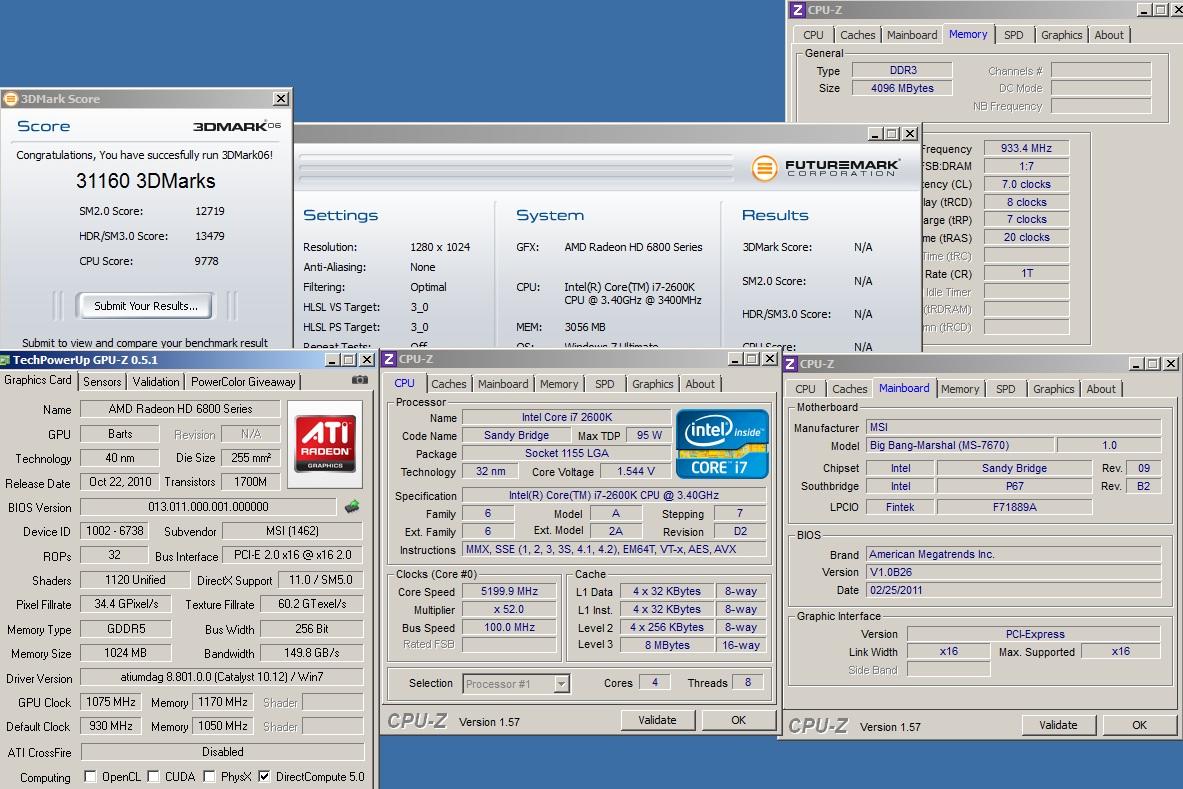Image resolution: width=1183 pixels, height=789 pixels.
Task: Select Graphics Card tab in GPU-Z
Action: point(38,380)
